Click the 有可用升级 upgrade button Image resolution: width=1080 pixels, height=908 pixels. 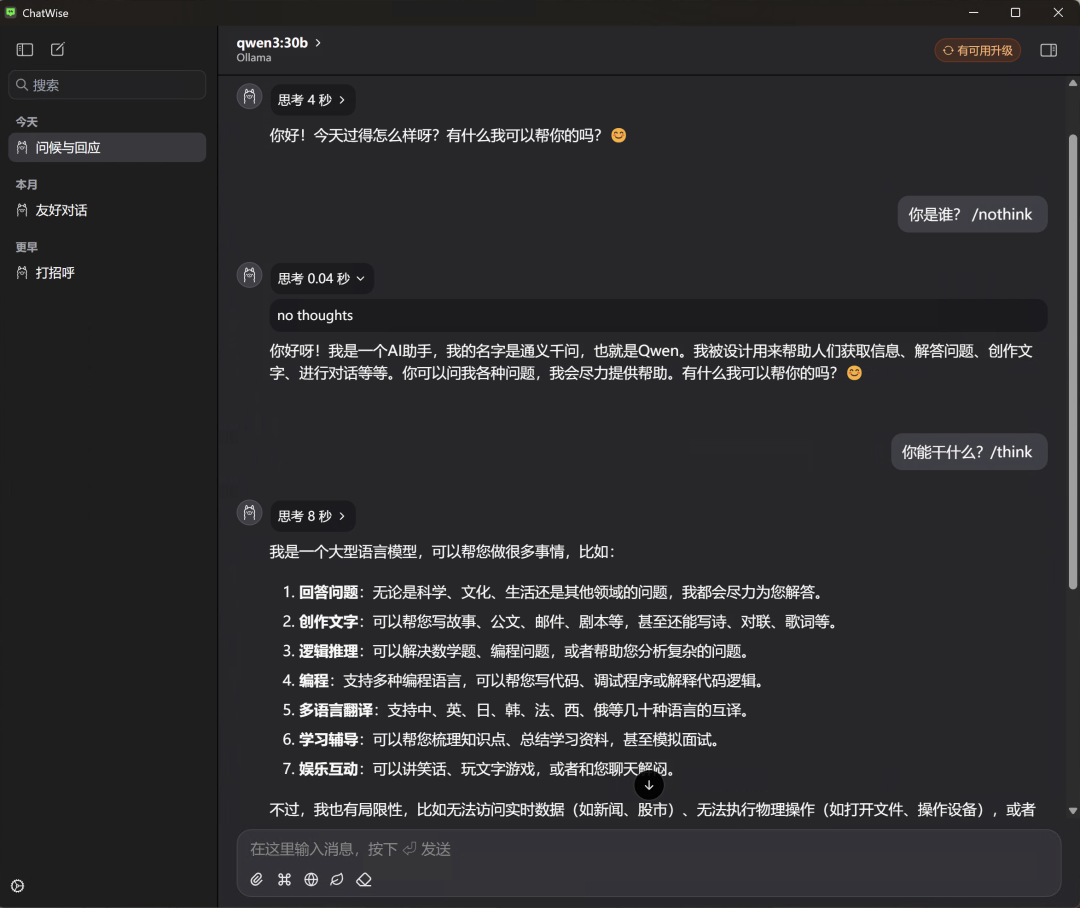(977, 50)
